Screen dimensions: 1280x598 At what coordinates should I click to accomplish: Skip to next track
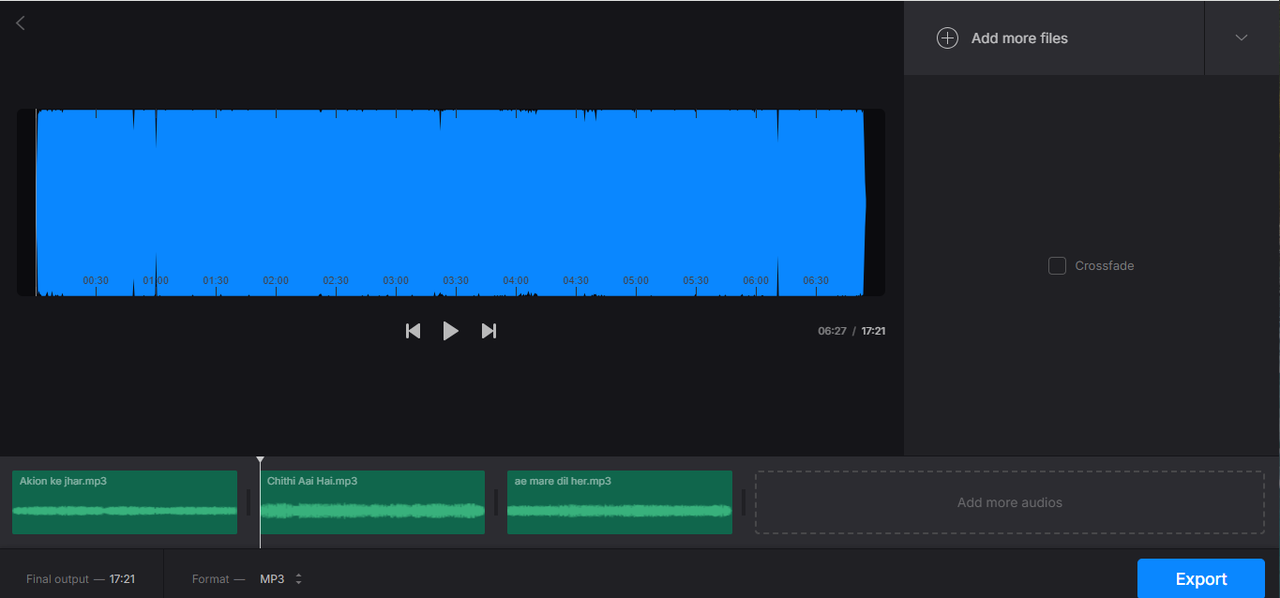point(489,331)
